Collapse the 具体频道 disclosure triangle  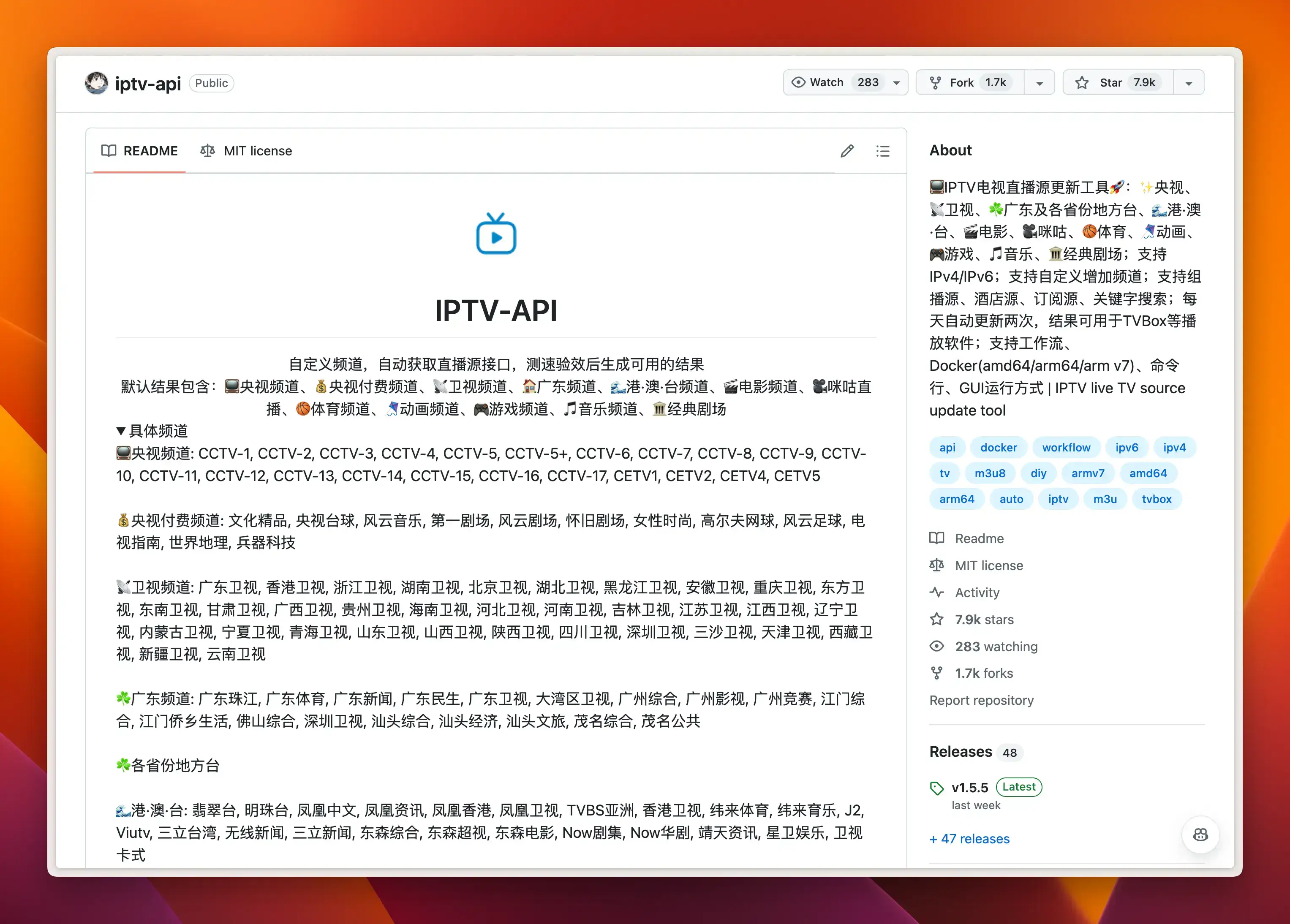pyautogui.click(x=120, y=431)
